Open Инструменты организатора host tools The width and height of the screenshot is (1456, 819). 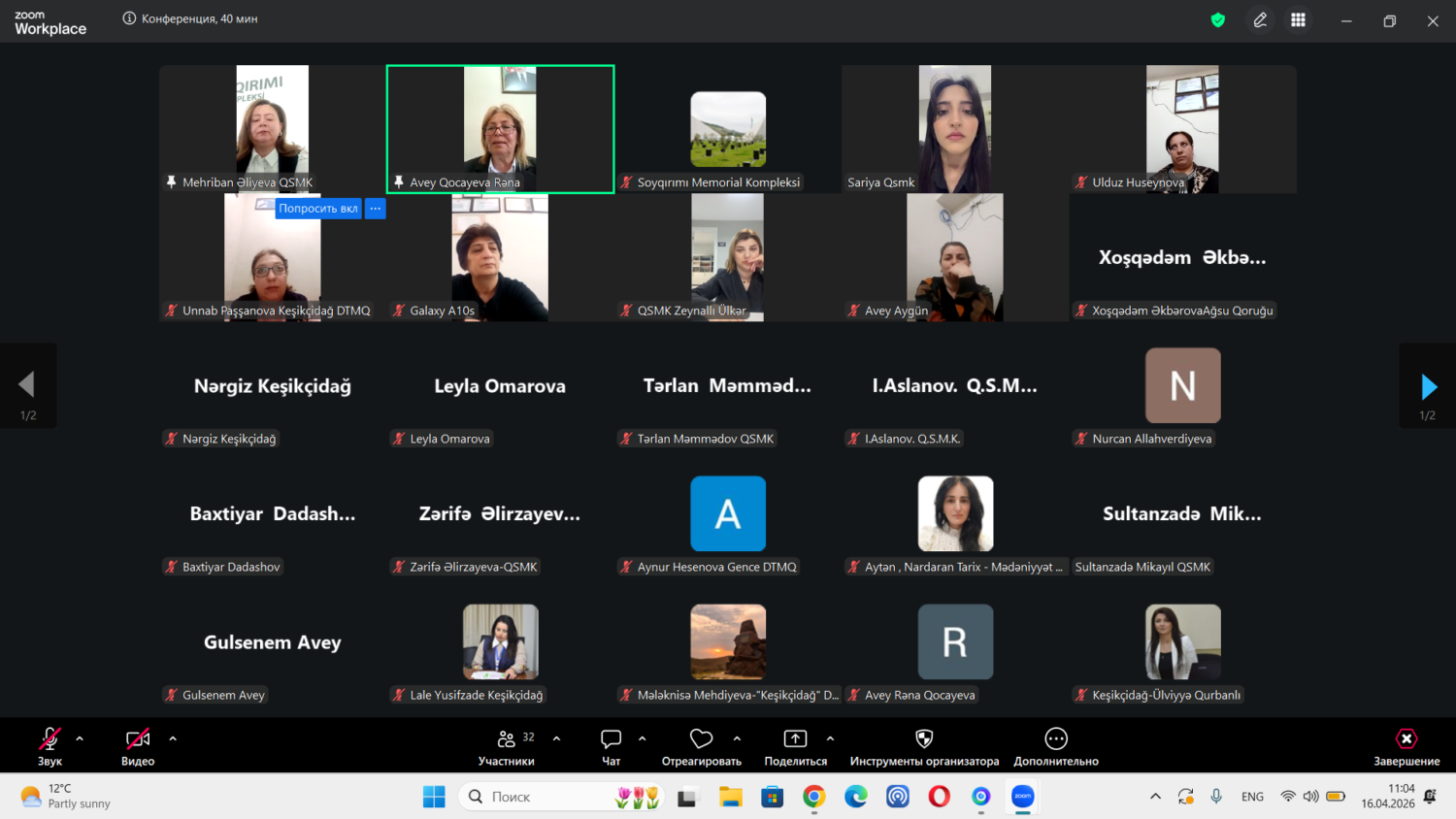pyautogui.click(x=924, y=746)
